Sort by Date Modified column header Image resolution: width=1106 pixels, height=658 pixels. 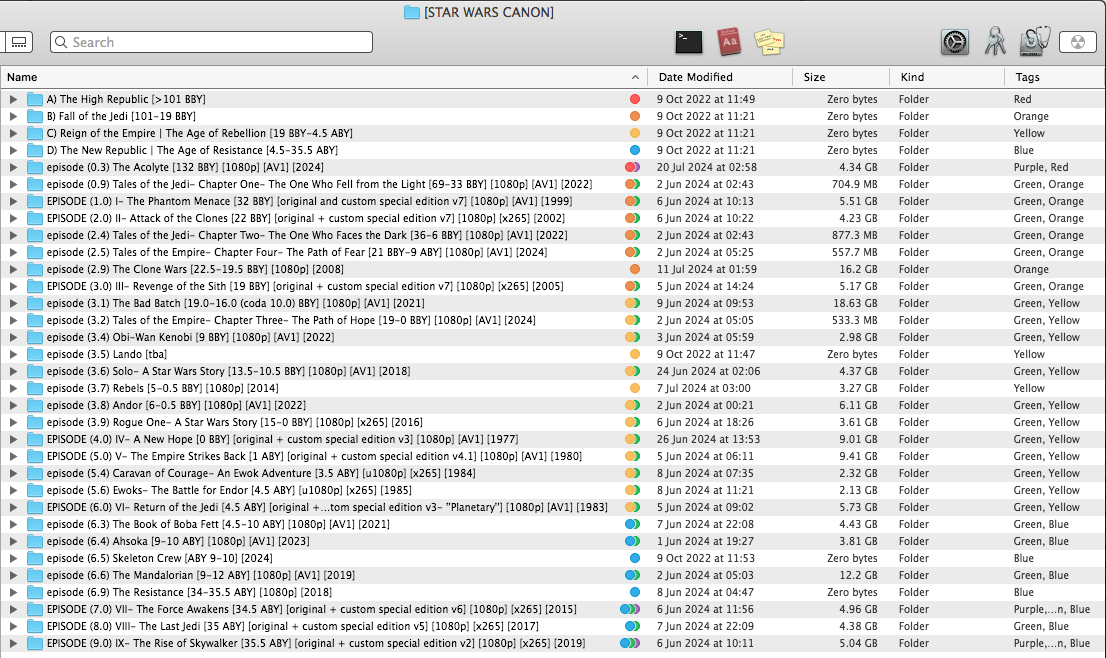click(720, 77)
